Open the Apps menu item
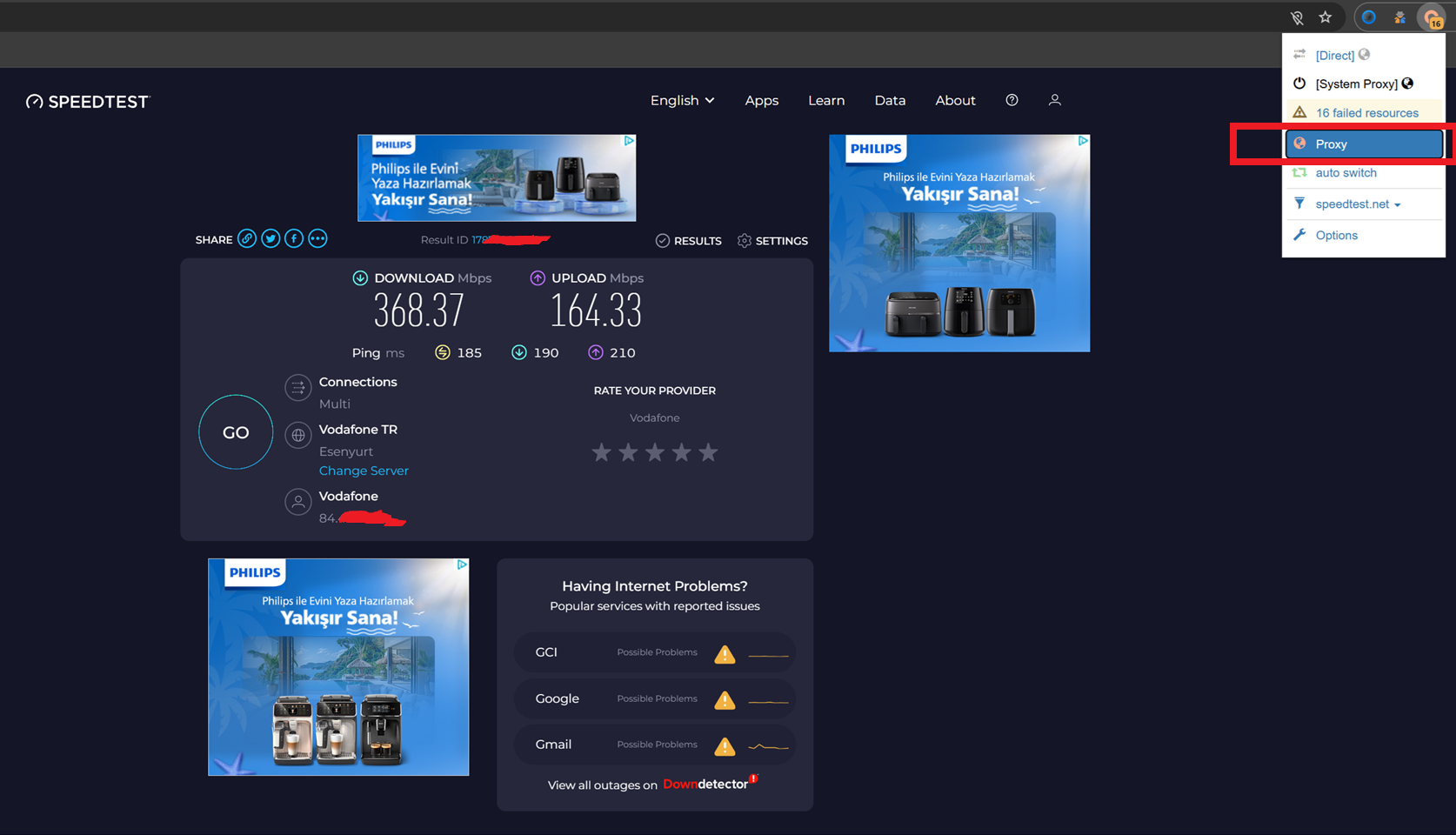The image size is (1456, 835). [761, 101]
